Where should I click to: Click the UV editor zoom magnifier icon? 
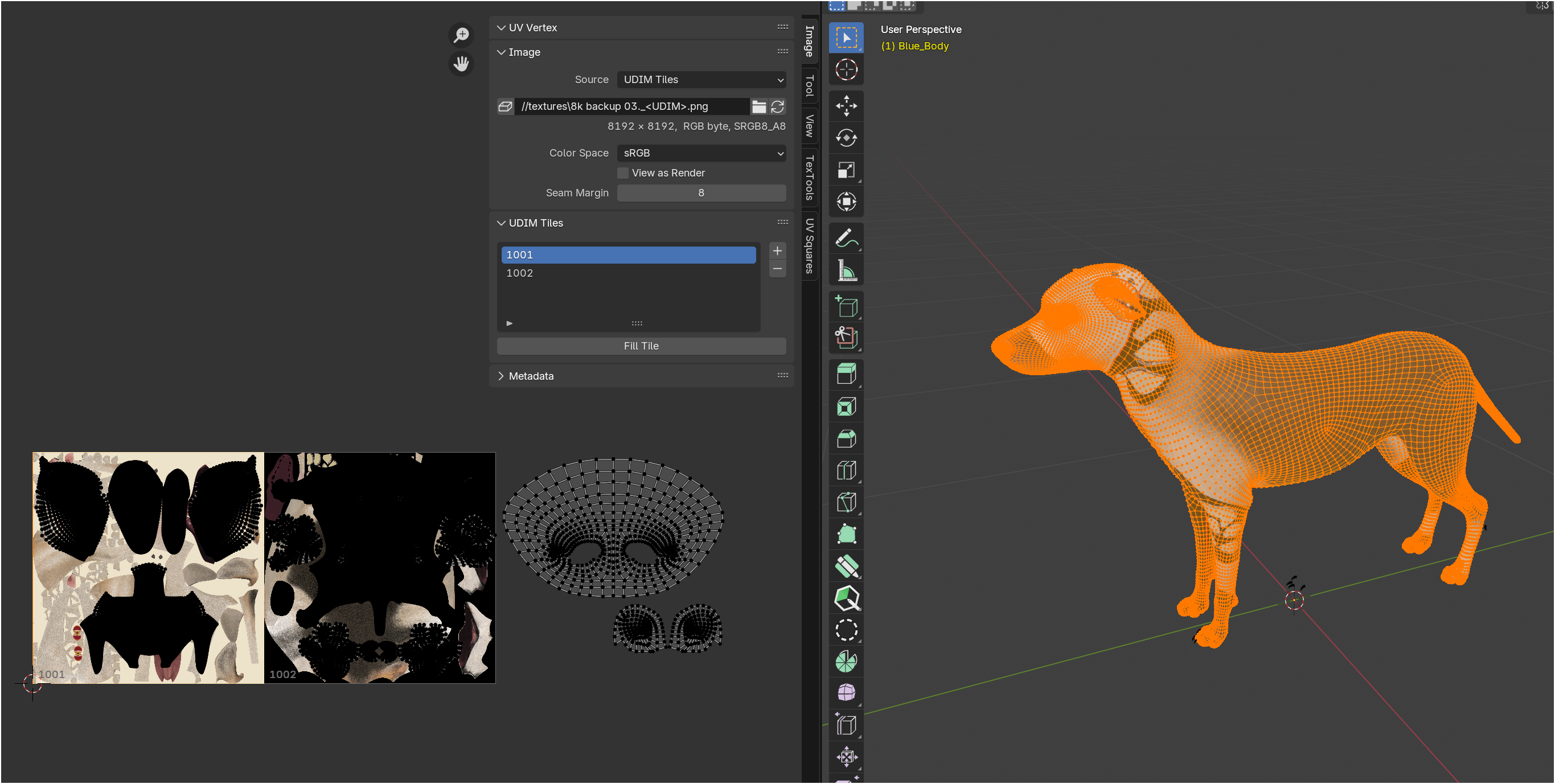[x=461, y=35]
